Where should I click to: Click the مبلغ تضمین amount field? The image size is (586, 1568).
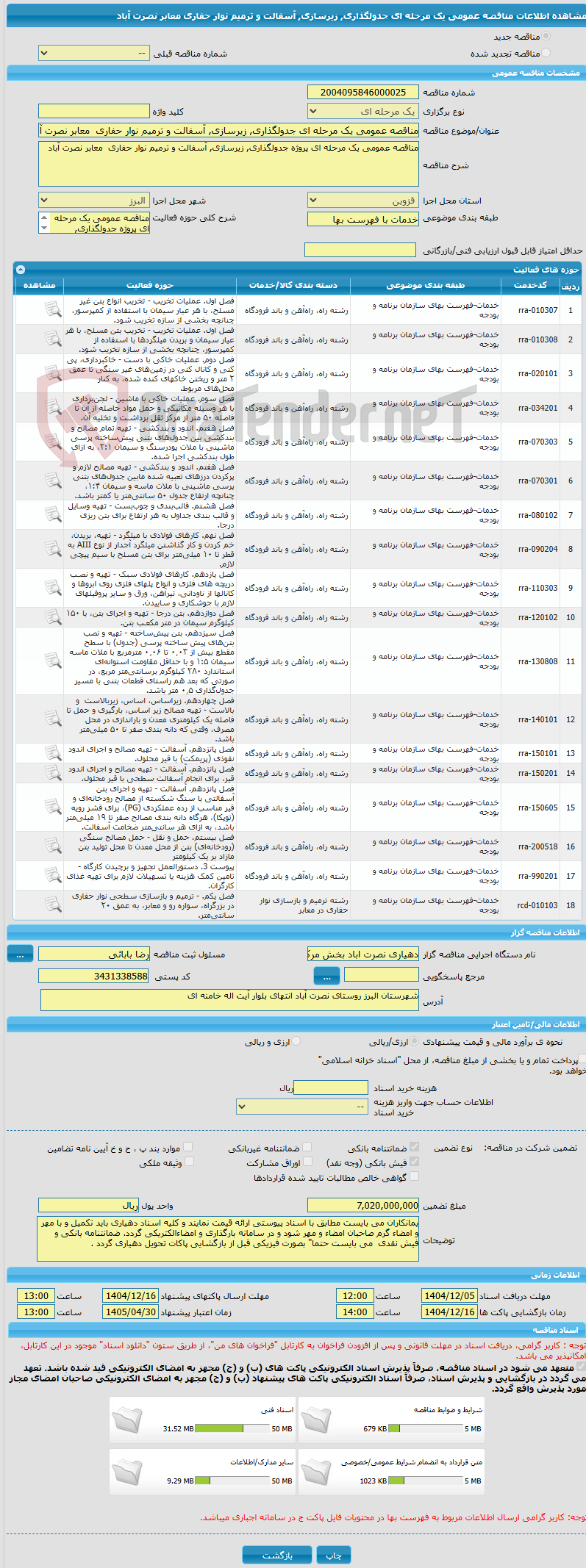[363, 1205]
